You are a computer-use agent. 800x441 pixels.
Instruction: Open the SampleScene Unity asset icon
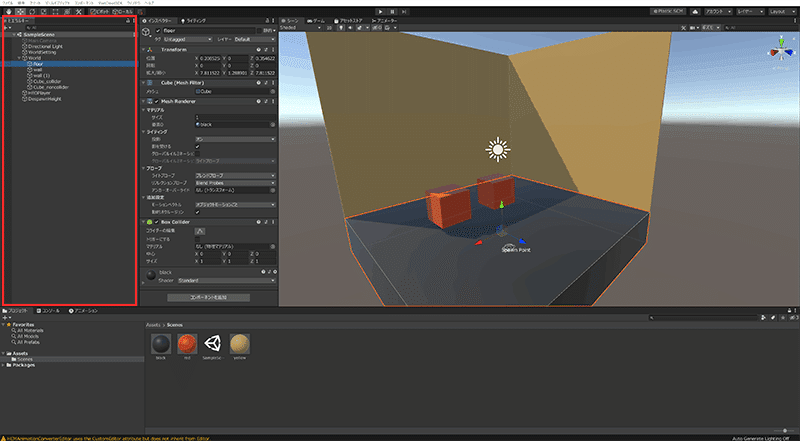click(x=213, y=344)
